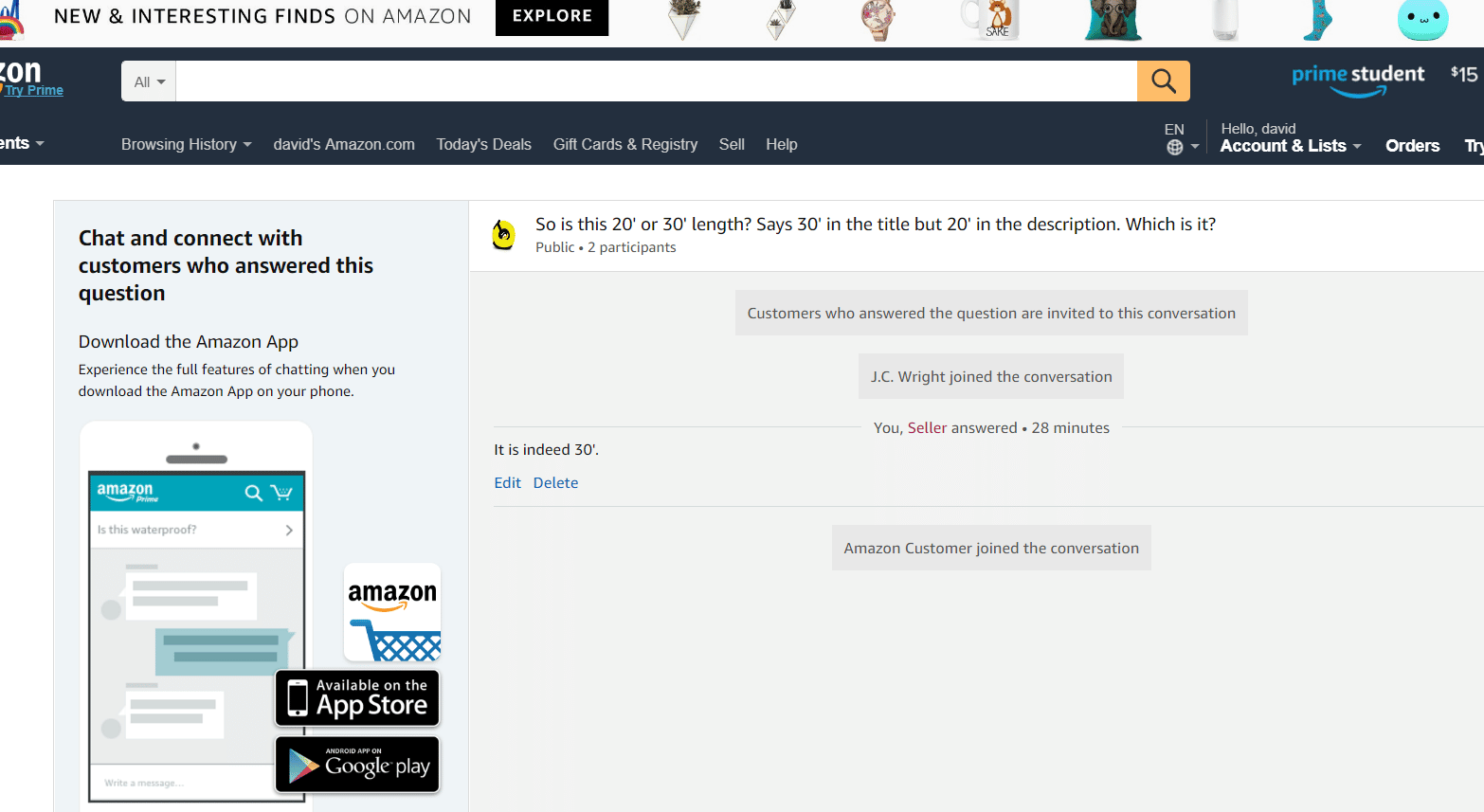Click the phone mockup search icon
Viewport: 1484px width, 812px height.
(x=253, y=493)
